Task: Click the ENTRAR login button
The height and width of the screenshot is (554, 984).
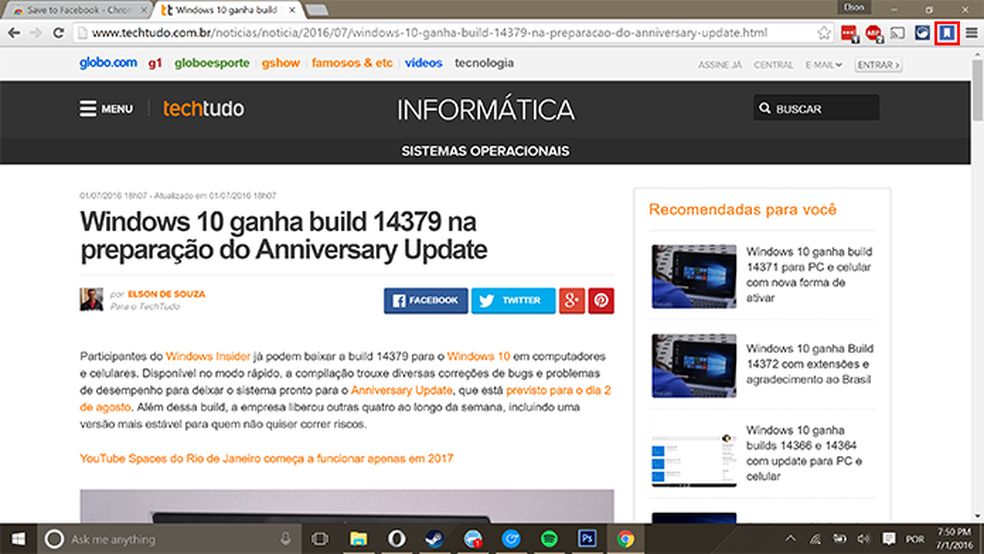Action: click(x=878, y=65)
